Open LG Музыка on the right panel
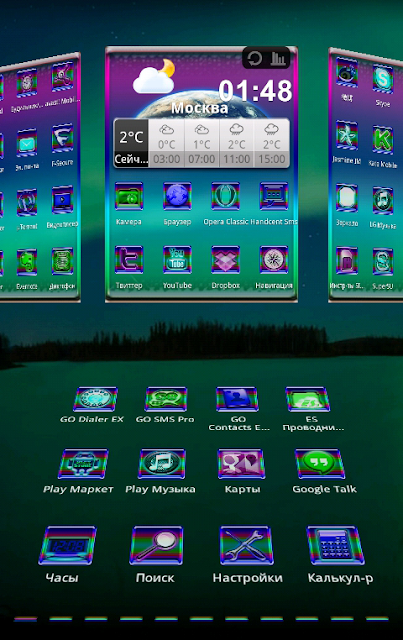Image resolution: width=403 pixels, height=640 pixels. tap(383, 201)
